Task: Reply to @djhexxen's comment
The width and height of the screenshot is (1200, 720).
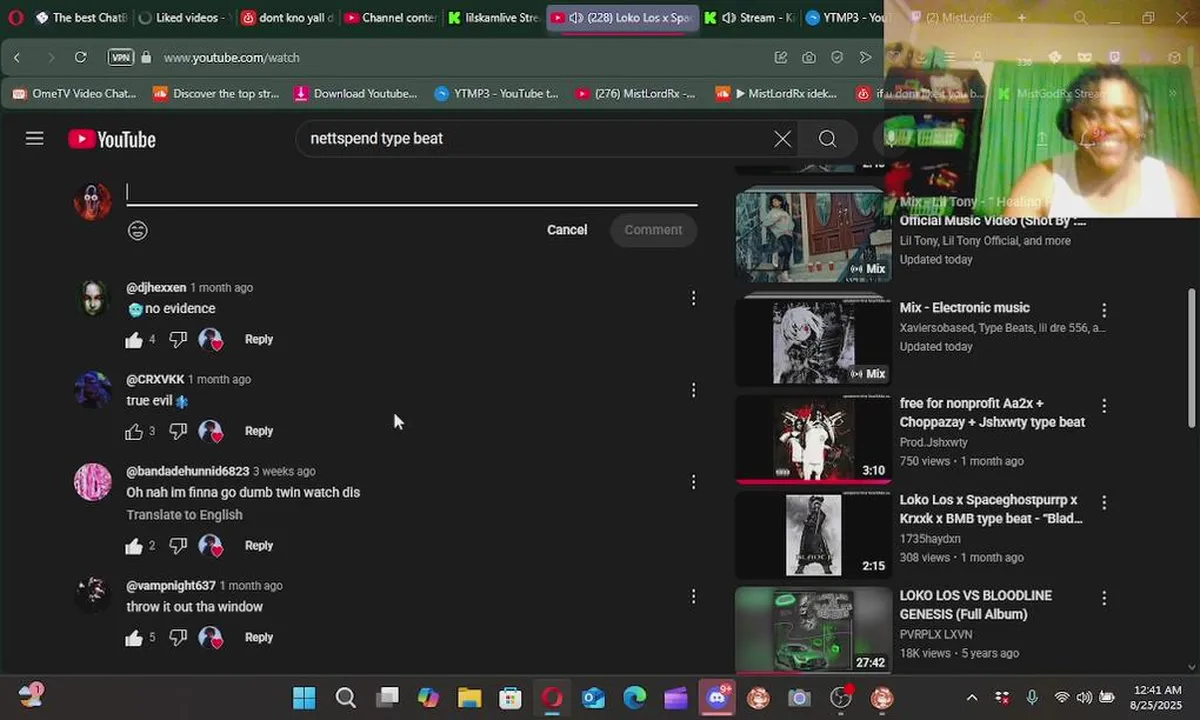Action: click(x=259, y=340)
